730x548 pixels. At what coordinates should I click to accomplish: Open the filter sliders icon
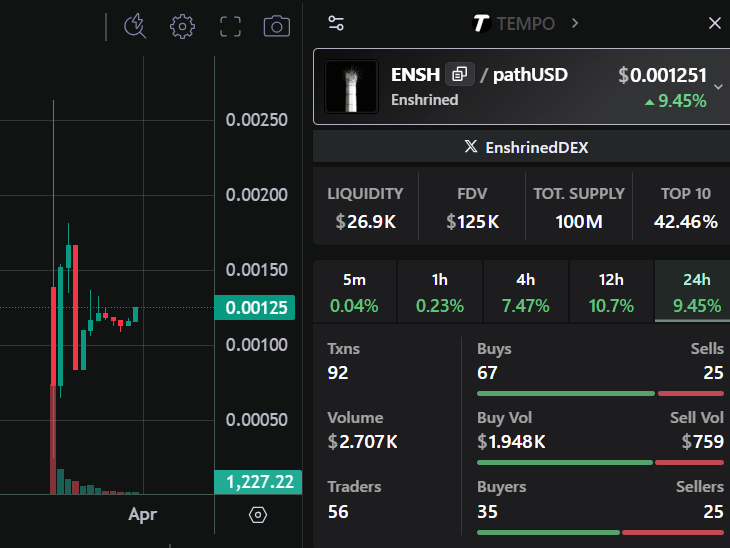click(x=336, y=23)
